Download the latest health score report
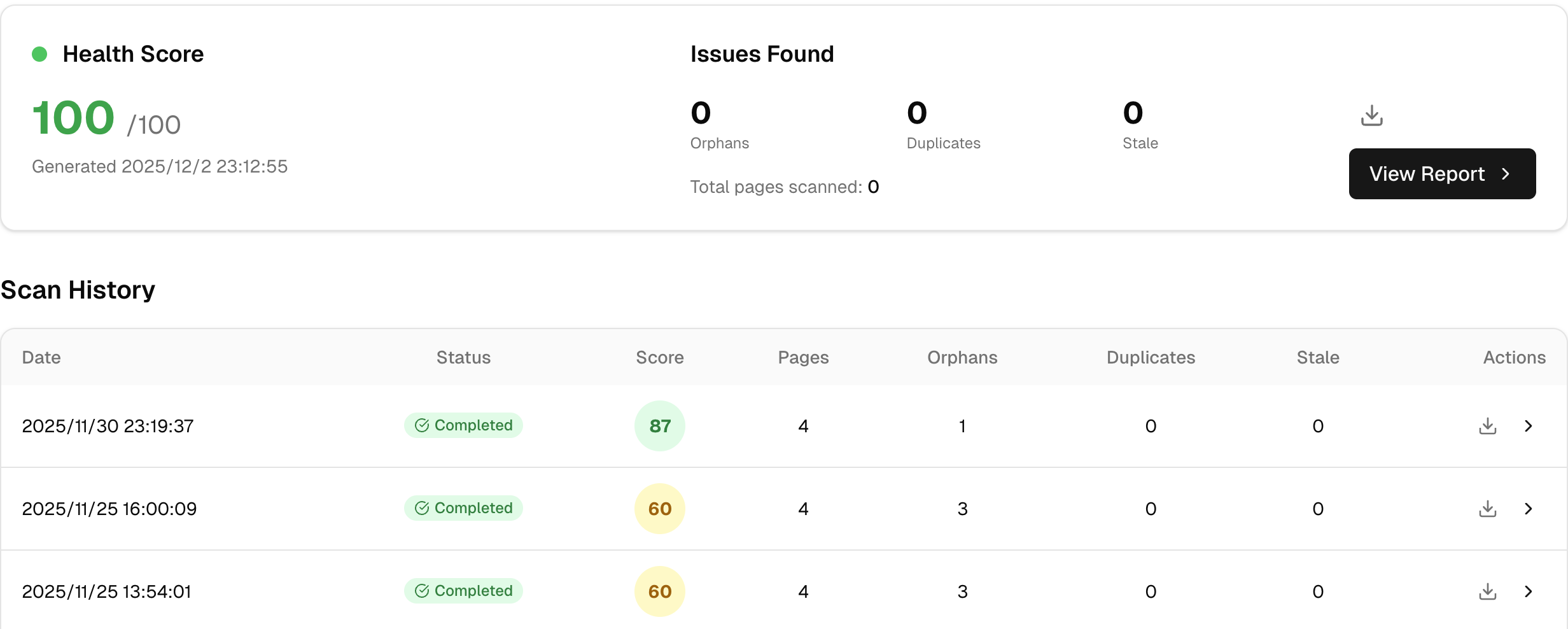1568x629 pixels. 1371,116
